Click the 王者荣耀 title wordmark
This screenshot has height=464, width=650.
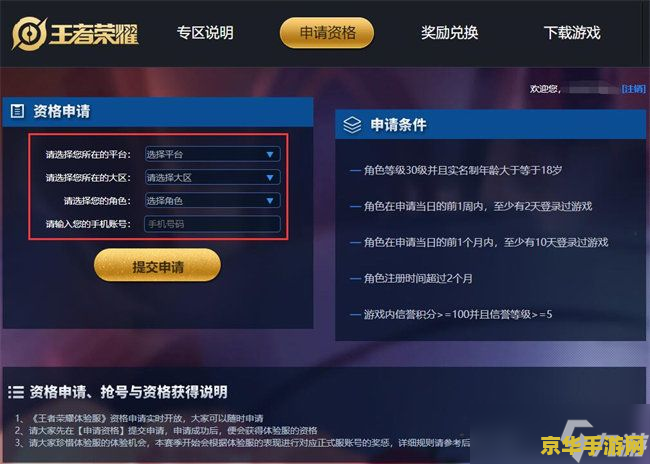click(x=95, y=33)
